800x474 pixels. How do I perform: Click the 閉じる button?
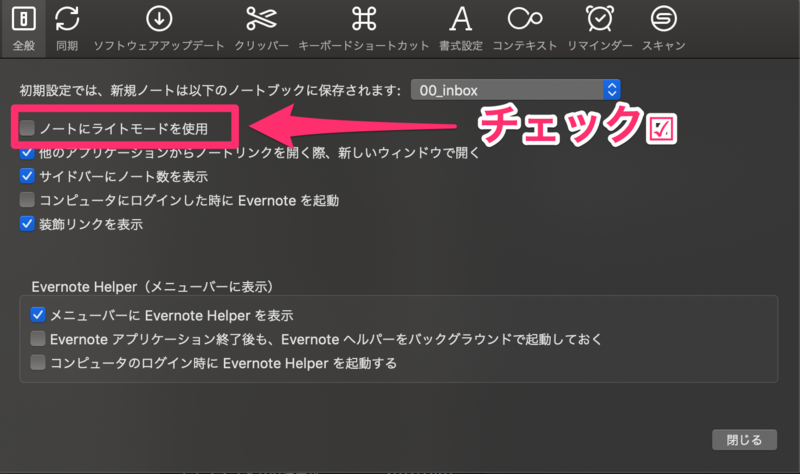click(744, 440)
